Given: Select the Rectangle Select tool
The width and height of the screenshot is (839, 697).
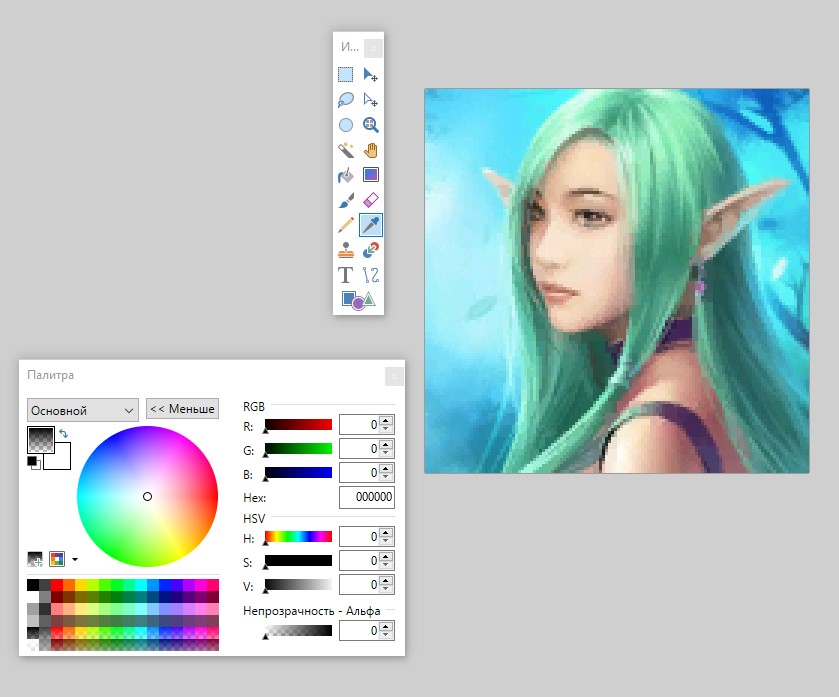Looking at the screenshot, I should (x=346, y=74).
